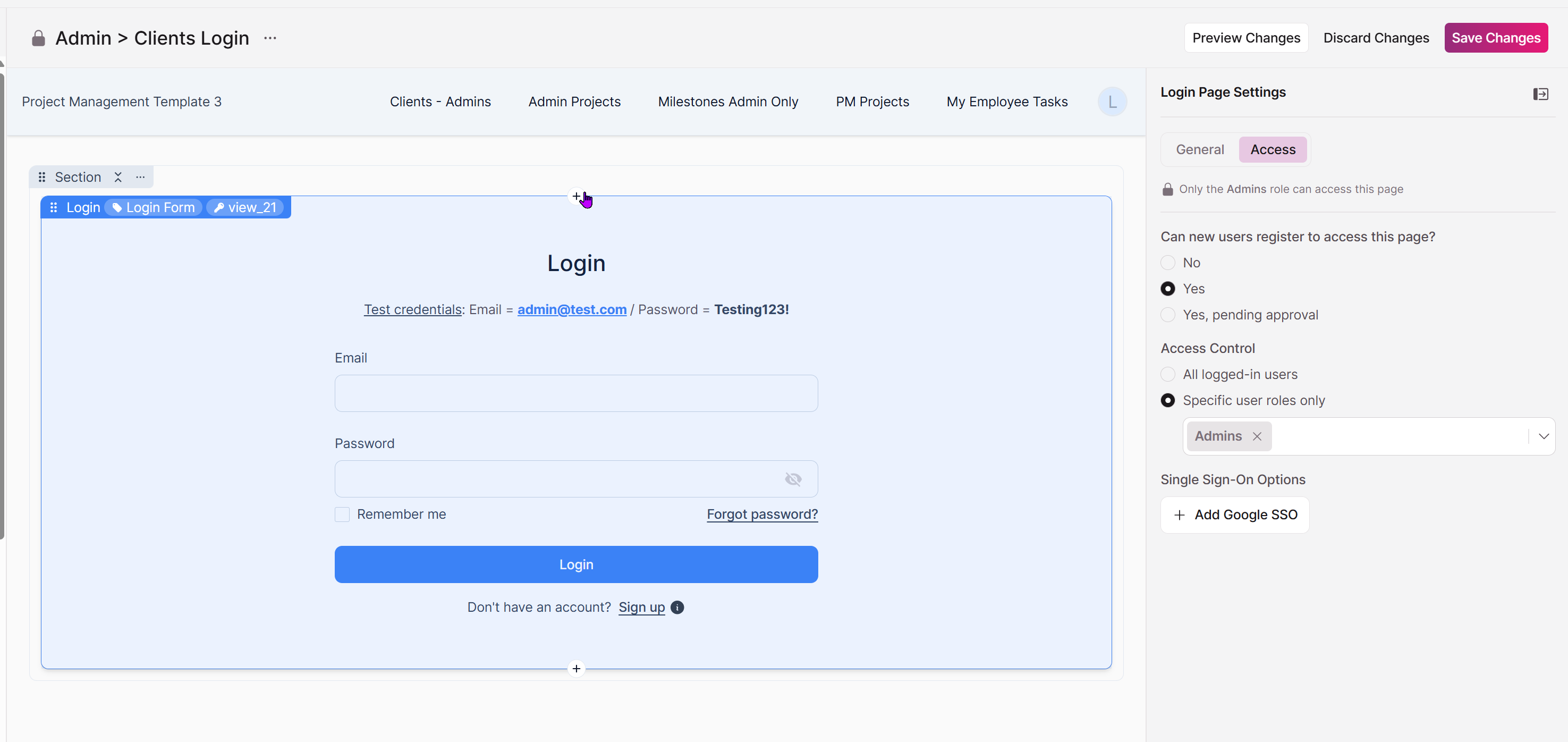Collapse the Login Page Settings panel
1568x742 pixels.
[x=1540, y=94]
